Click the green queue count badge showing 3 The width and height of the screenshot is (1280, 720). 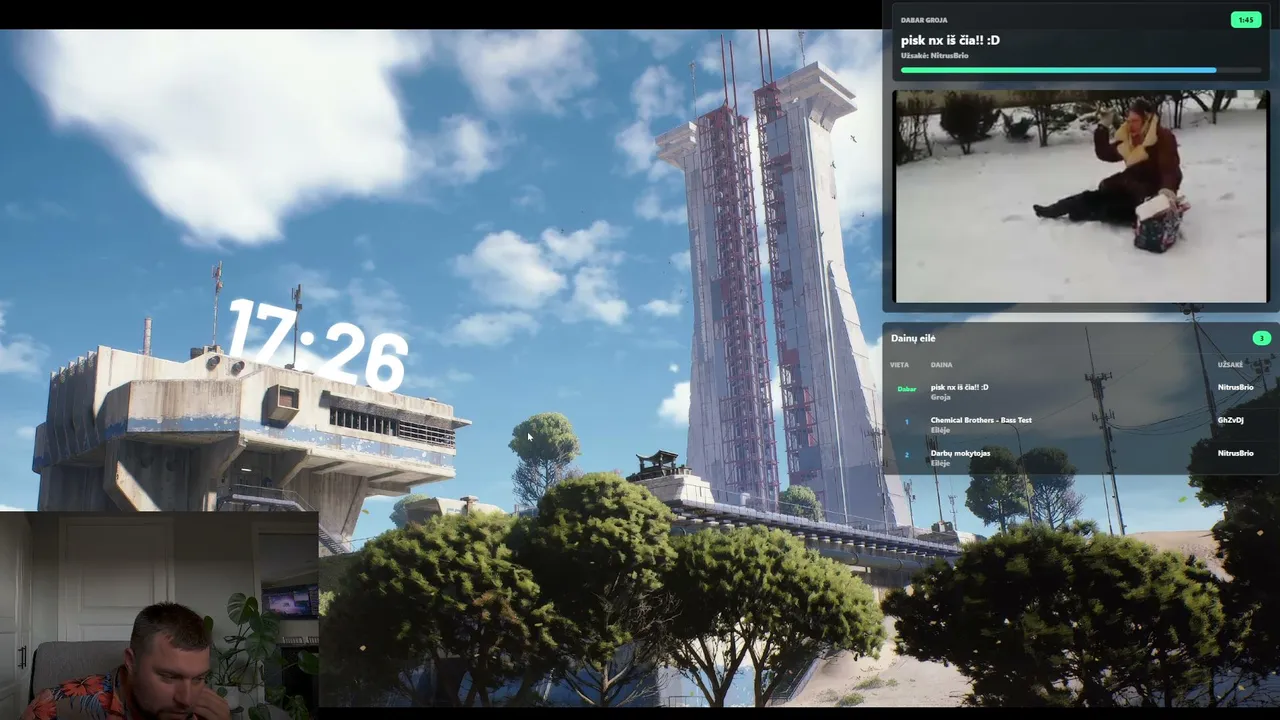pyautogui.click(x=1261, y=338)
